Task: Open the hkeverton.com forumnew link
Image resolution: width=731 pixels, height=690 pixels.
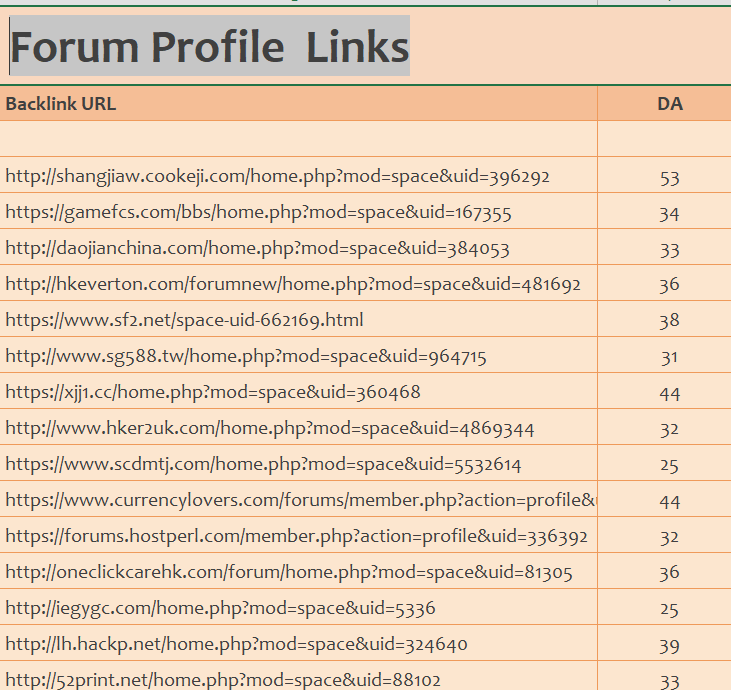Action: point(293,285)
